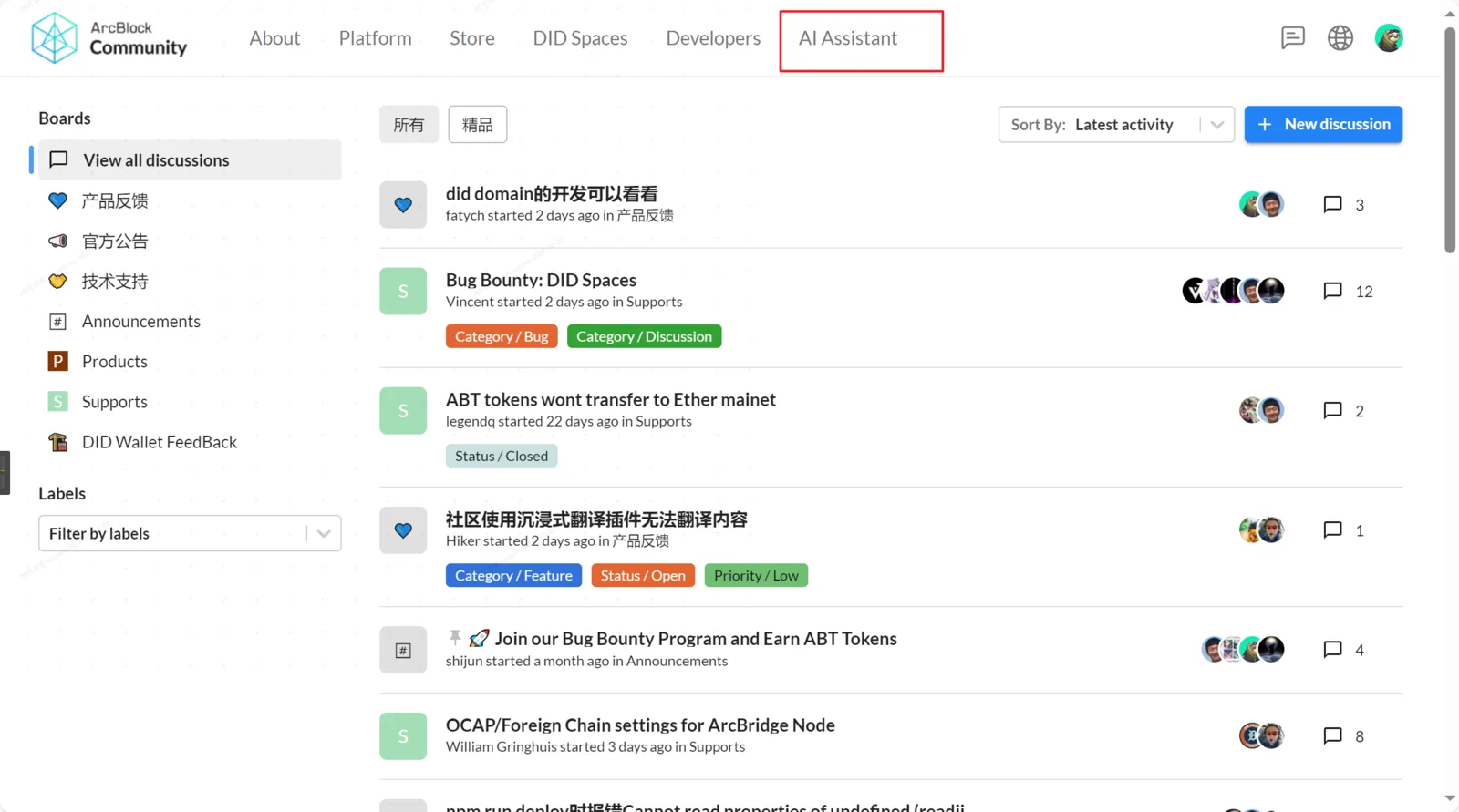The image size is (1459, 812).
Task: Click heart board icon for 社区使用沉浸式翻译 post
Action: coord(403,530)
